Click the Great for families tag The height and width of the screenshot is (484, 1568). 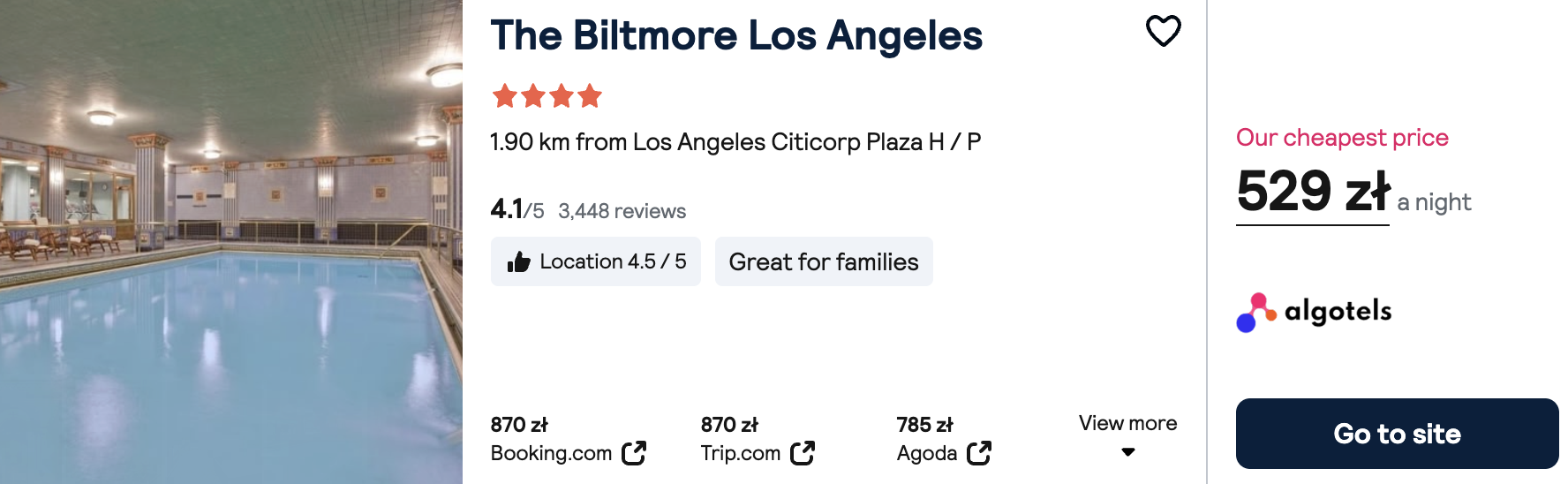point(824,261)
